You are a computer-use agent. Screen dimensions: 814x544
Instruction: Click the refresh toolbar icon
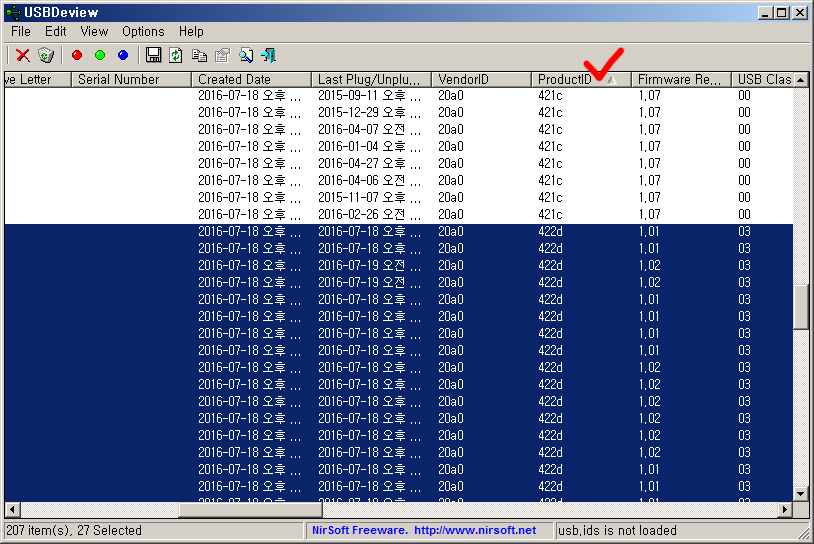(176, 55)
